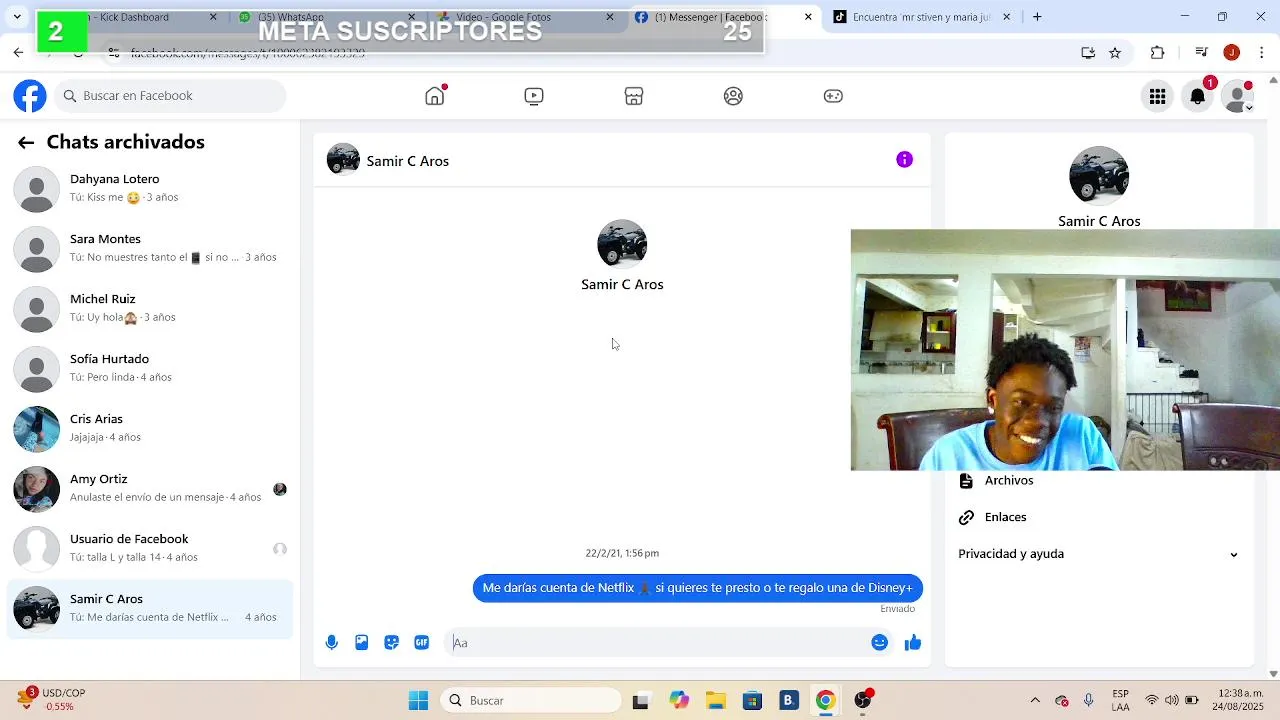Open Cris Arias archived chat
The width and height of the screenshot is (1280, 720).
coord(150,428)
